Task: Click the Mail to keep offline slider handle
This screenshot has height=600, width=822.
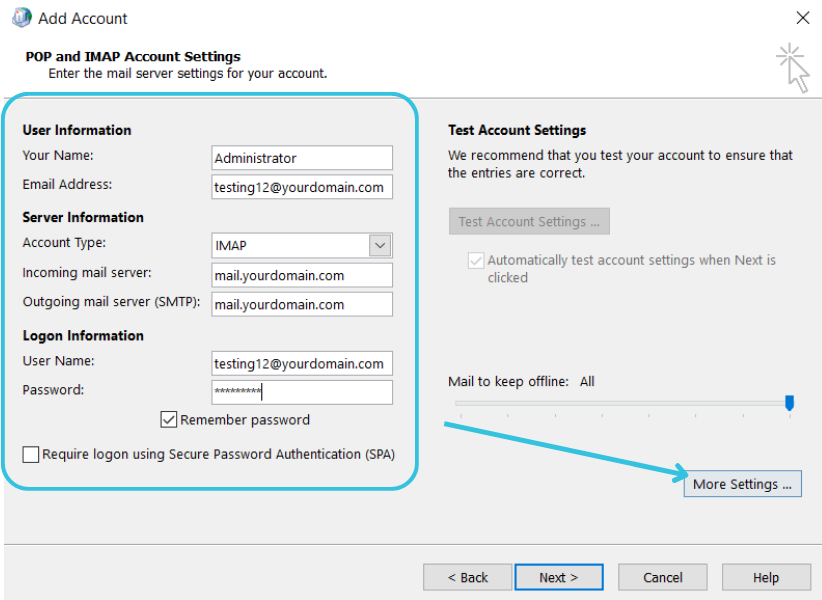Action: click(x=789, y=403)
